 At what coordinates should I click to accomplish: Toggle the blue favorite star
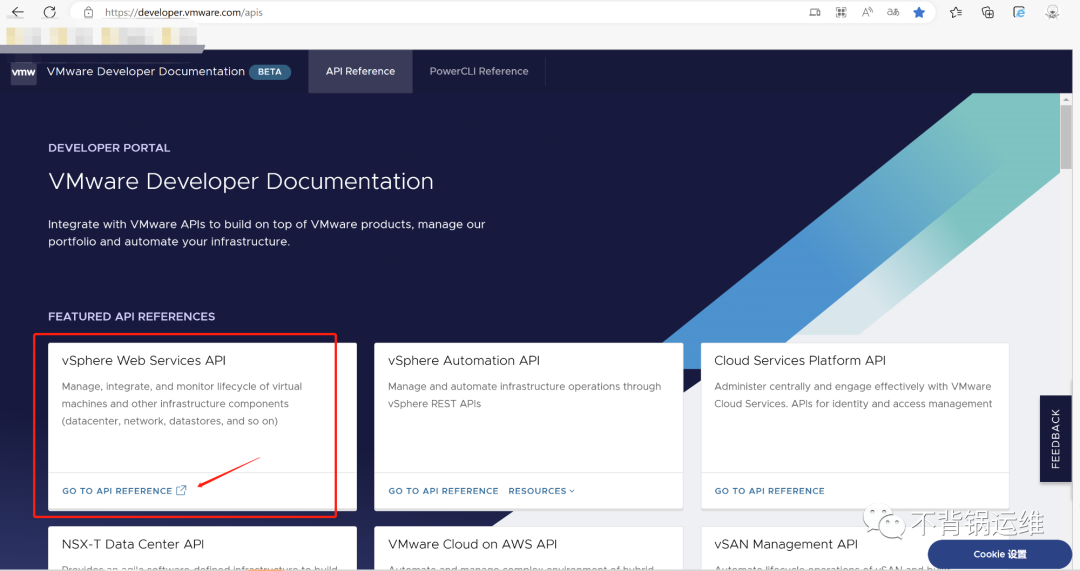click(x=919, y=12)
